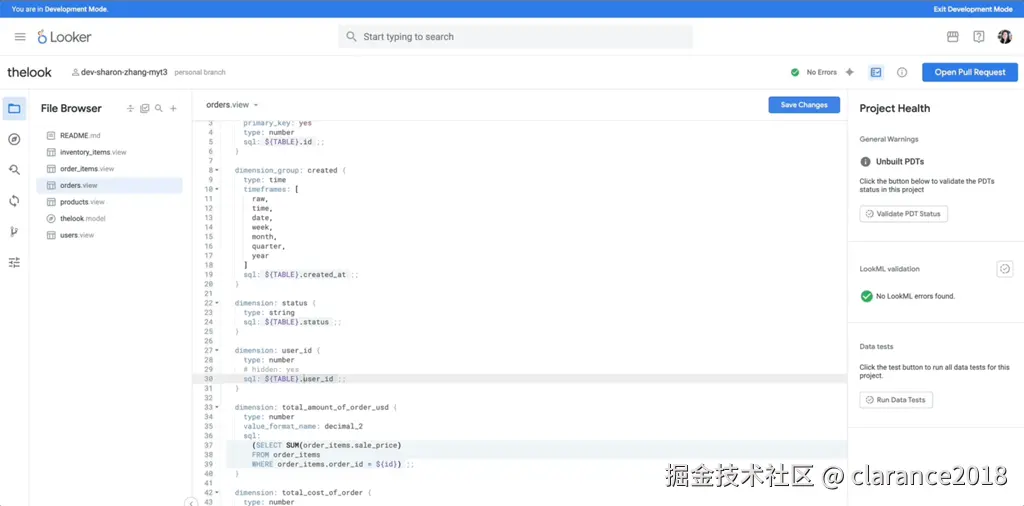
Task: Open Find and Replace sidebar icon
Action: pos(14,170)
